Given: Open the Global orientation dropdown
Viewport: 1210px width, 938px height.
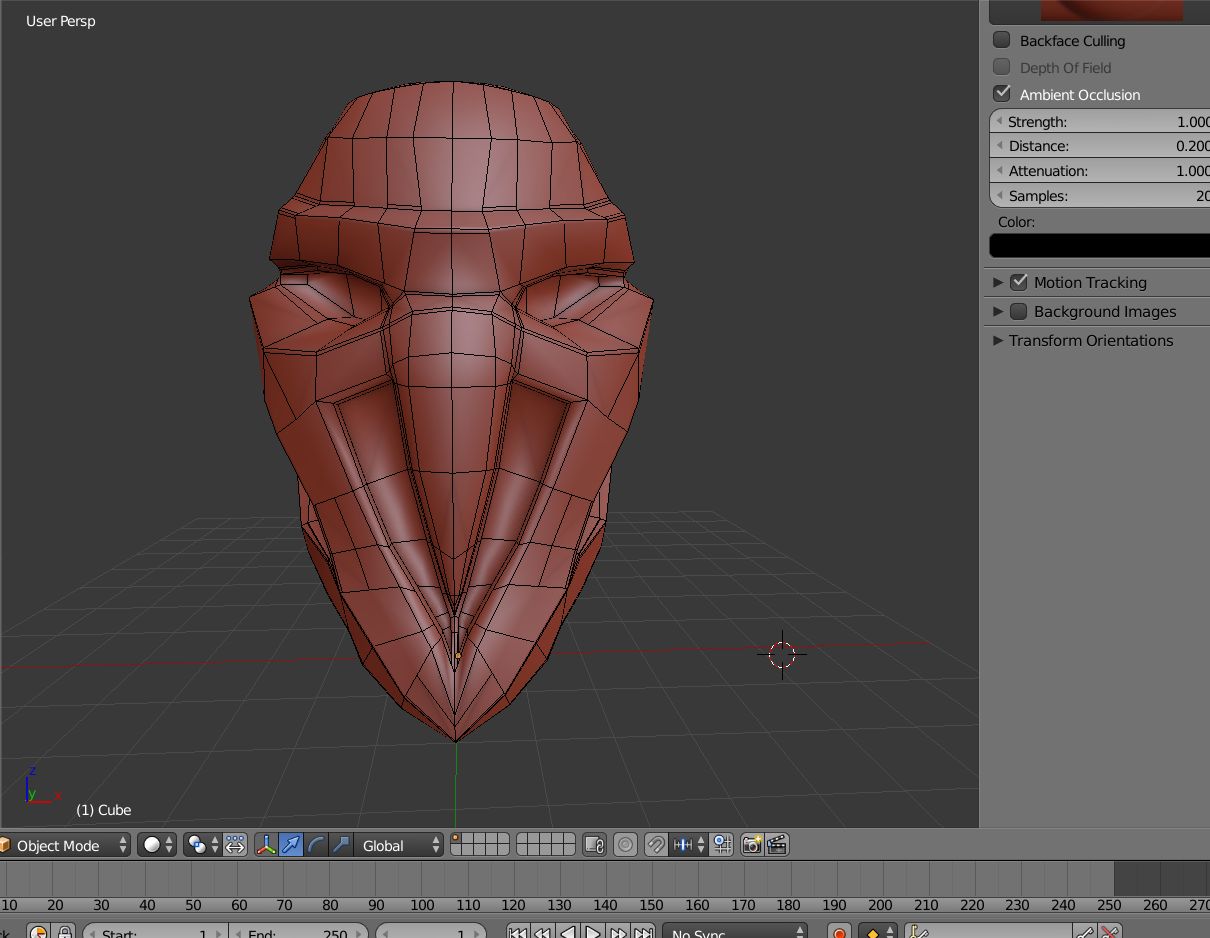Looking at the screenshot, I should tap(399, 845).
